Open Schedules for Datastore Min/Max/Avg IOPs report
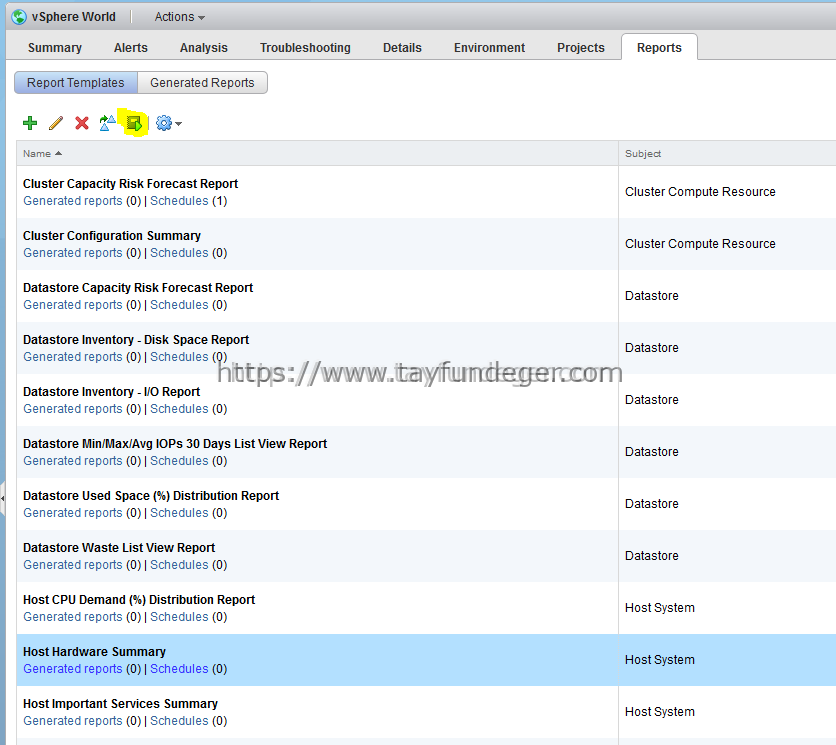Image resolution: width=836 pixels, height=745 pixels. click(x=179, y=461)
